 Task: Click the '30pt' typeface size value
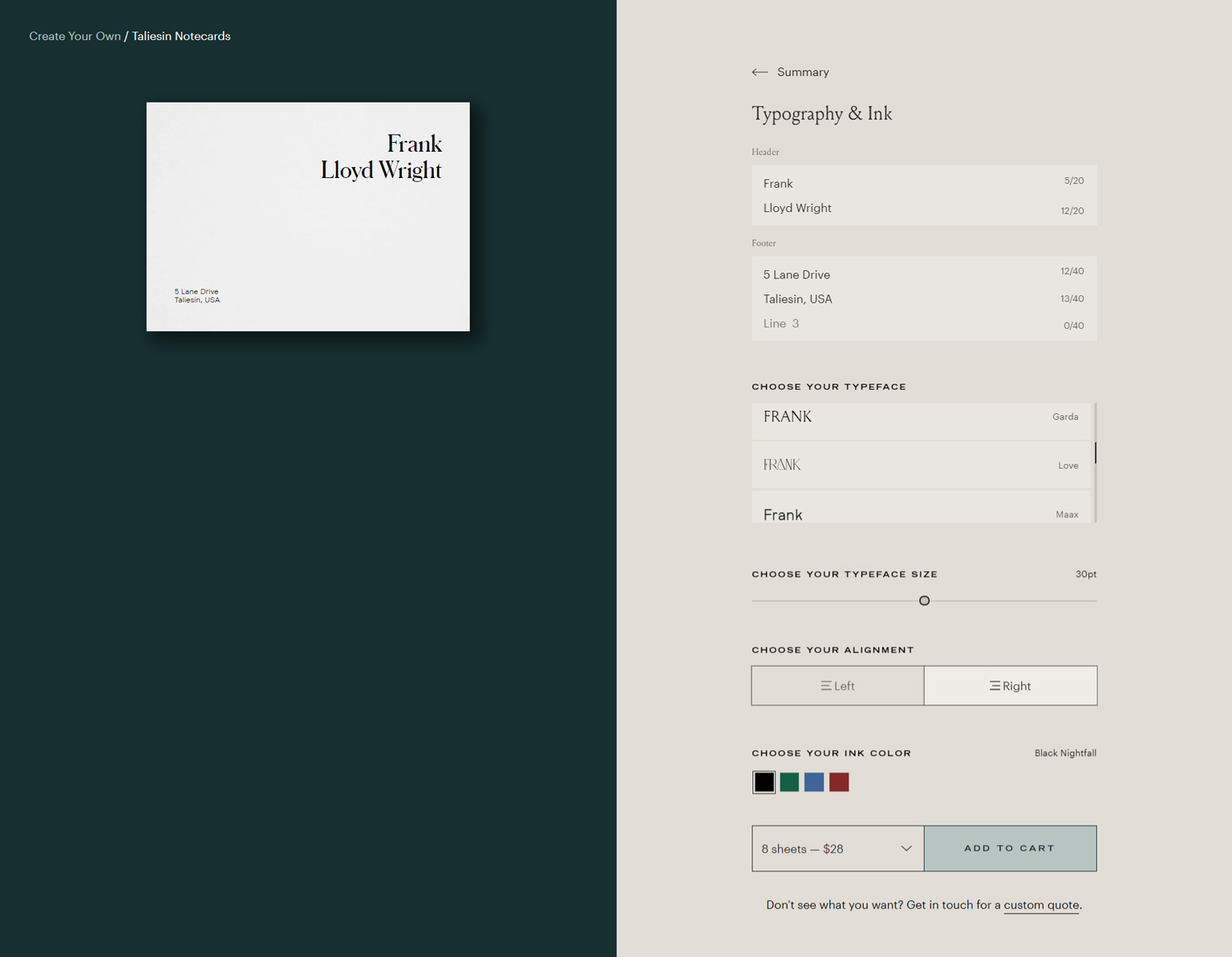tap(1085, 574)
